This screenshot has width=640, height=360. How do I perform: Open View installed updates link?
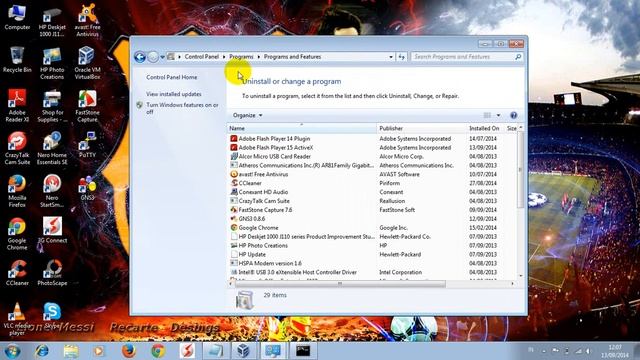tap(173, 94)
